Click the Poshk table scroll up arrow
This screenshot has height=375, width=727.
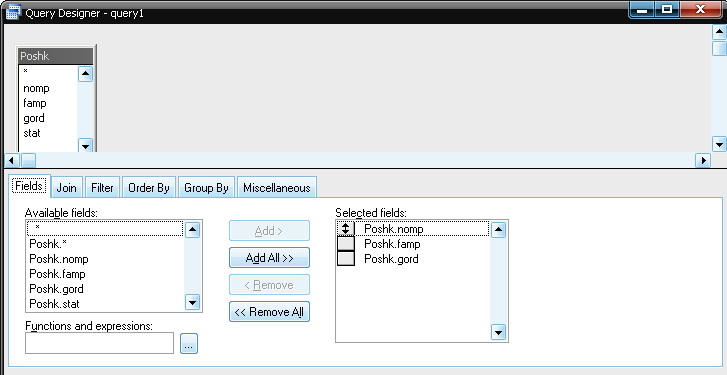tap(85, 74)
